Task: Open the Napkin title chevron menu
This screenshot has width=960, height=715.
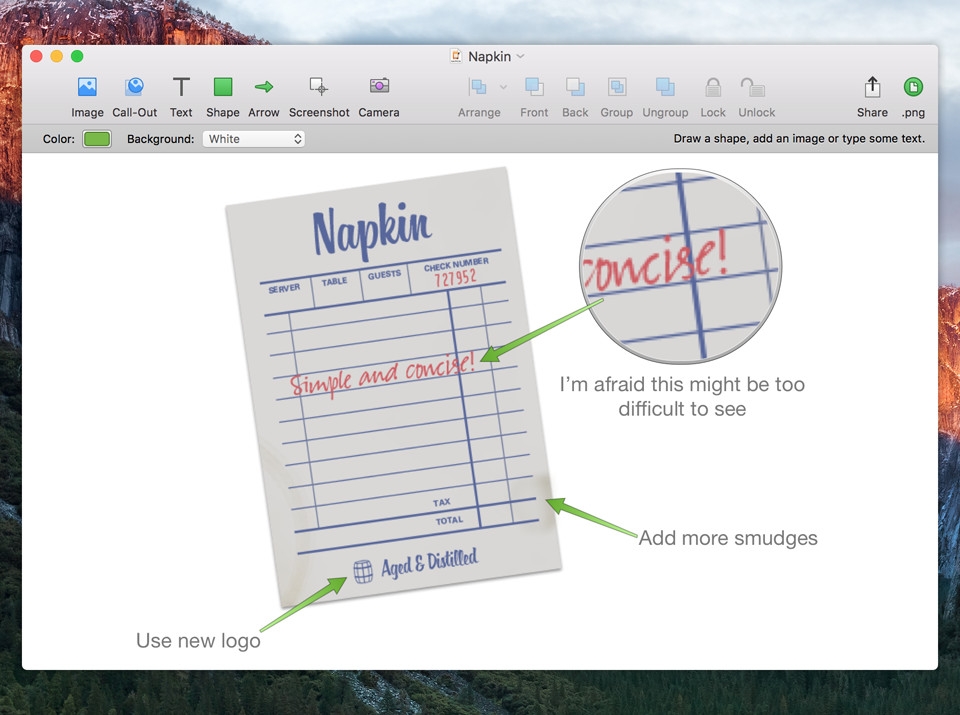Action: (x=520, y=57)
